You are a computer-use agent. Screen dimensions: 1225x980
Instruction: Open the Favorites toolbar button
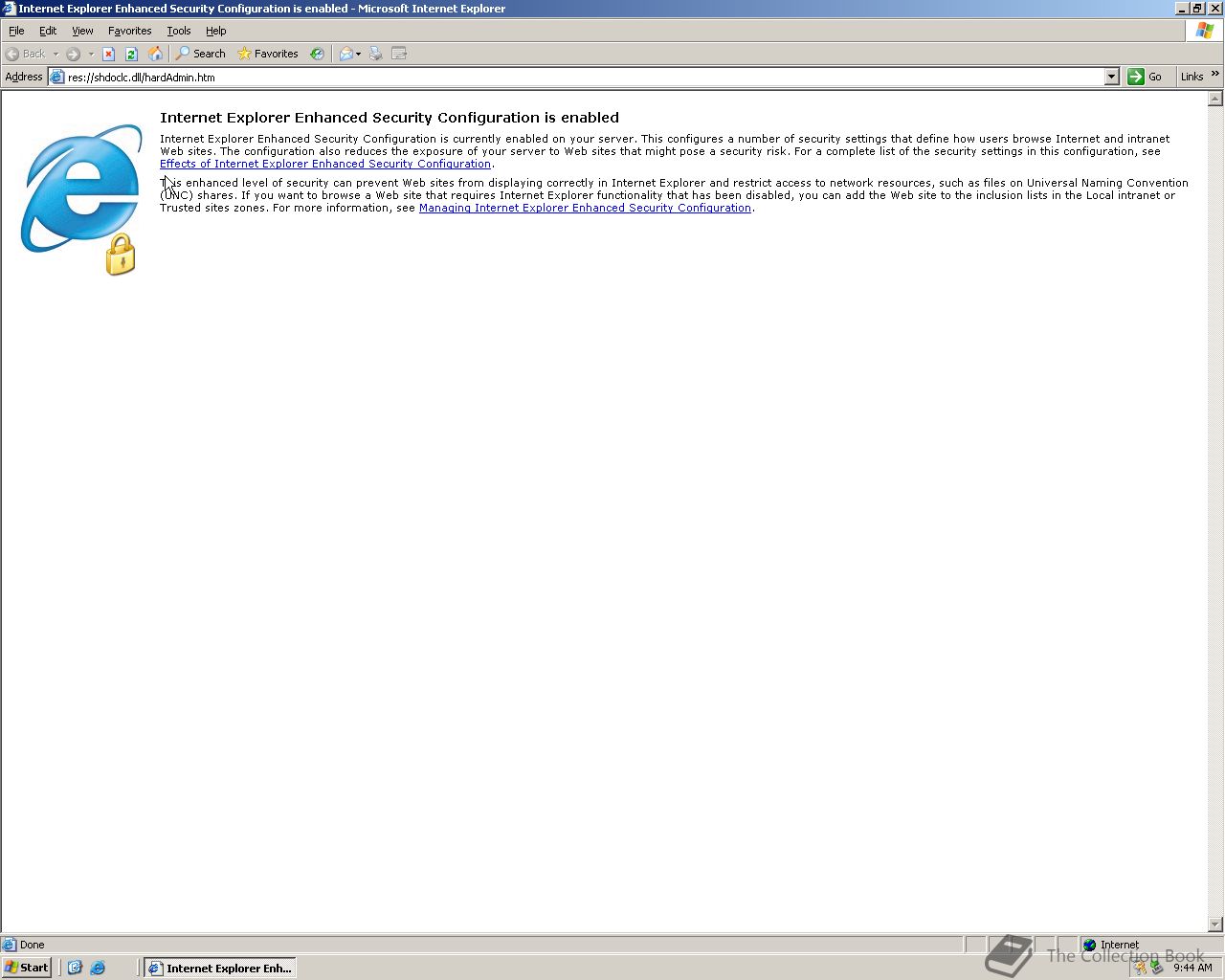pyautogui.click(x=268, y=54)
